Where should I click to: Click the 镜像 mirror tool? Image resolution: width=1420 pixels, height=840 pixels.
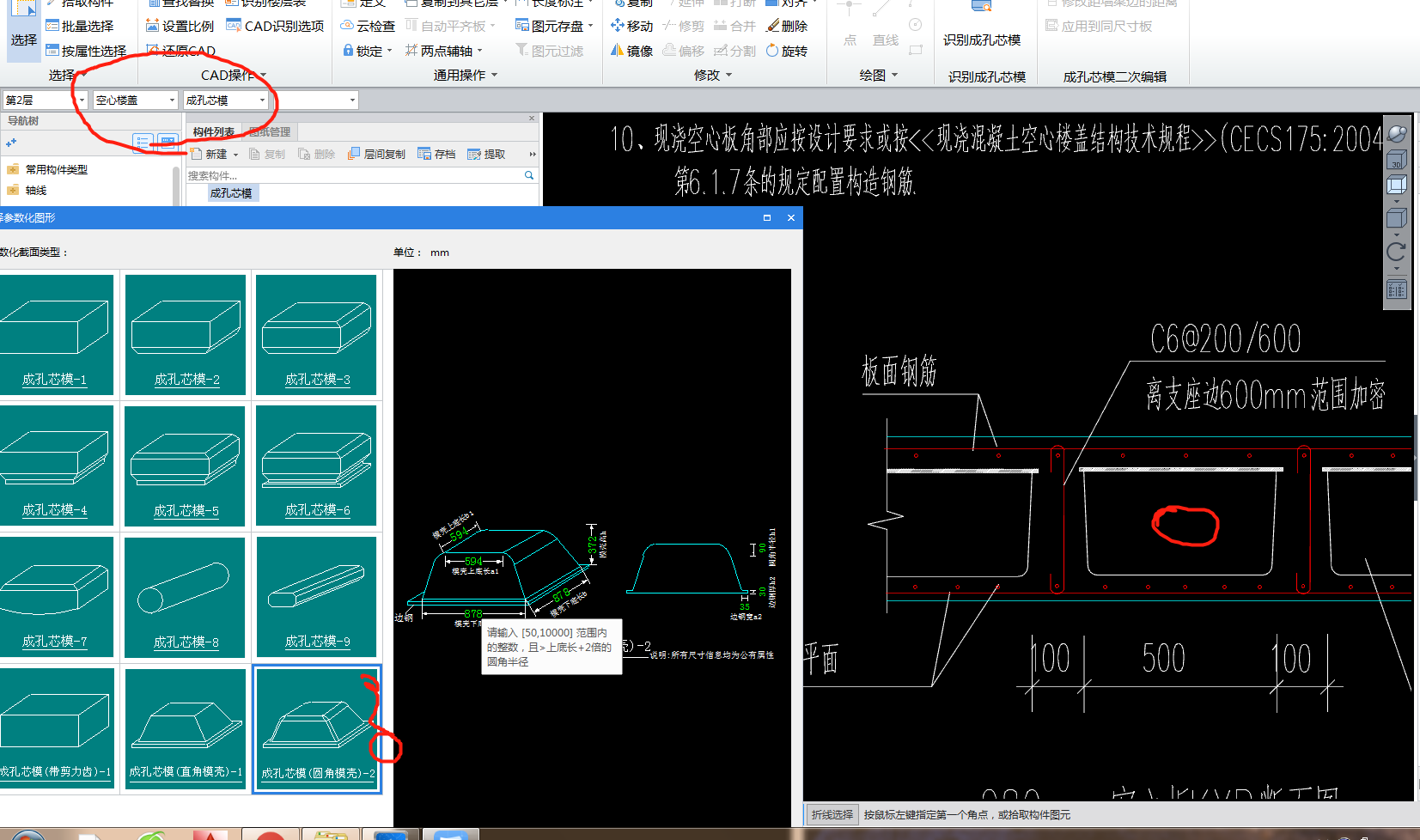pyautogui.click(x=631, y=52)
